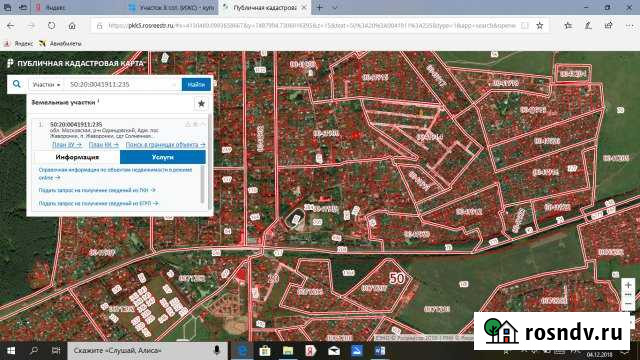Click the cadastral number search field
Image resolution: width=640 pixels, height=360 pixels.
tap(122, 84)
